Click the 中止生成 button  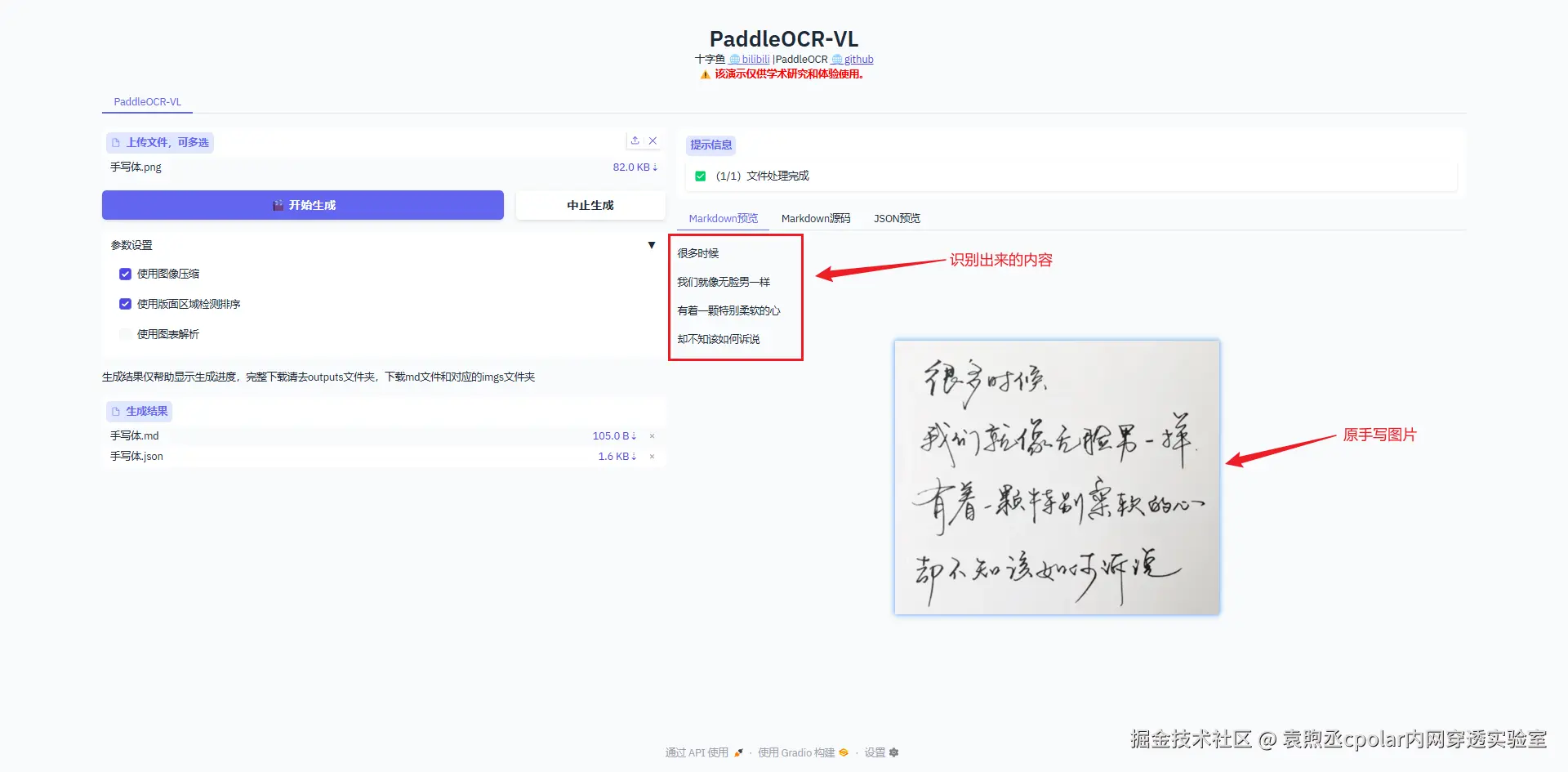pos(590,205)
